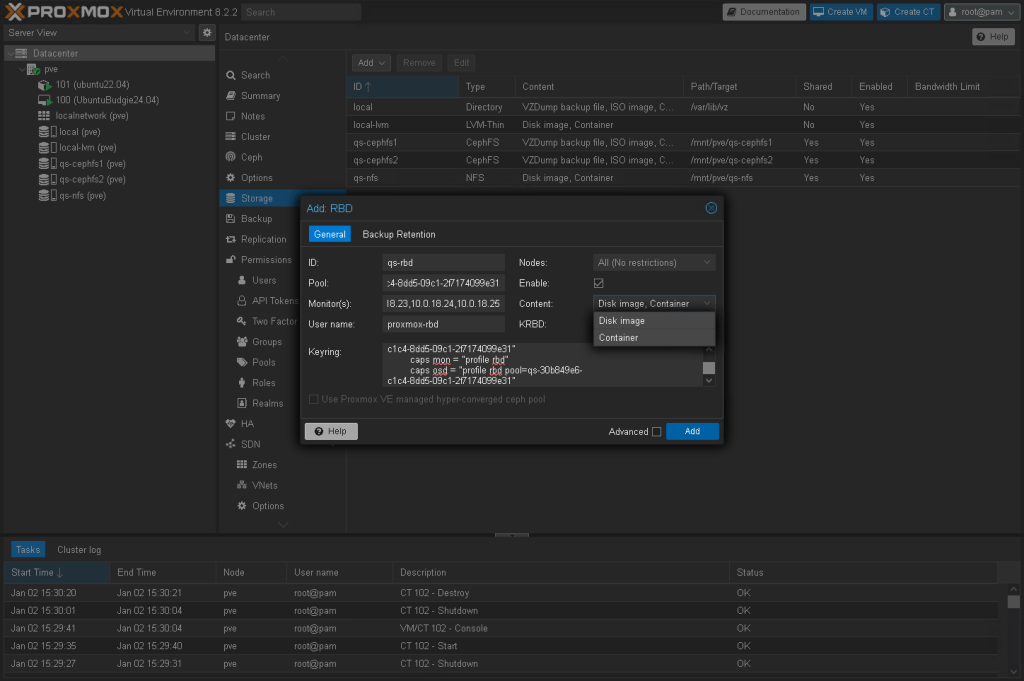This screenshot has width=1024, height=681.
Task: Open the HA section in sidebar
Action: 247,424
